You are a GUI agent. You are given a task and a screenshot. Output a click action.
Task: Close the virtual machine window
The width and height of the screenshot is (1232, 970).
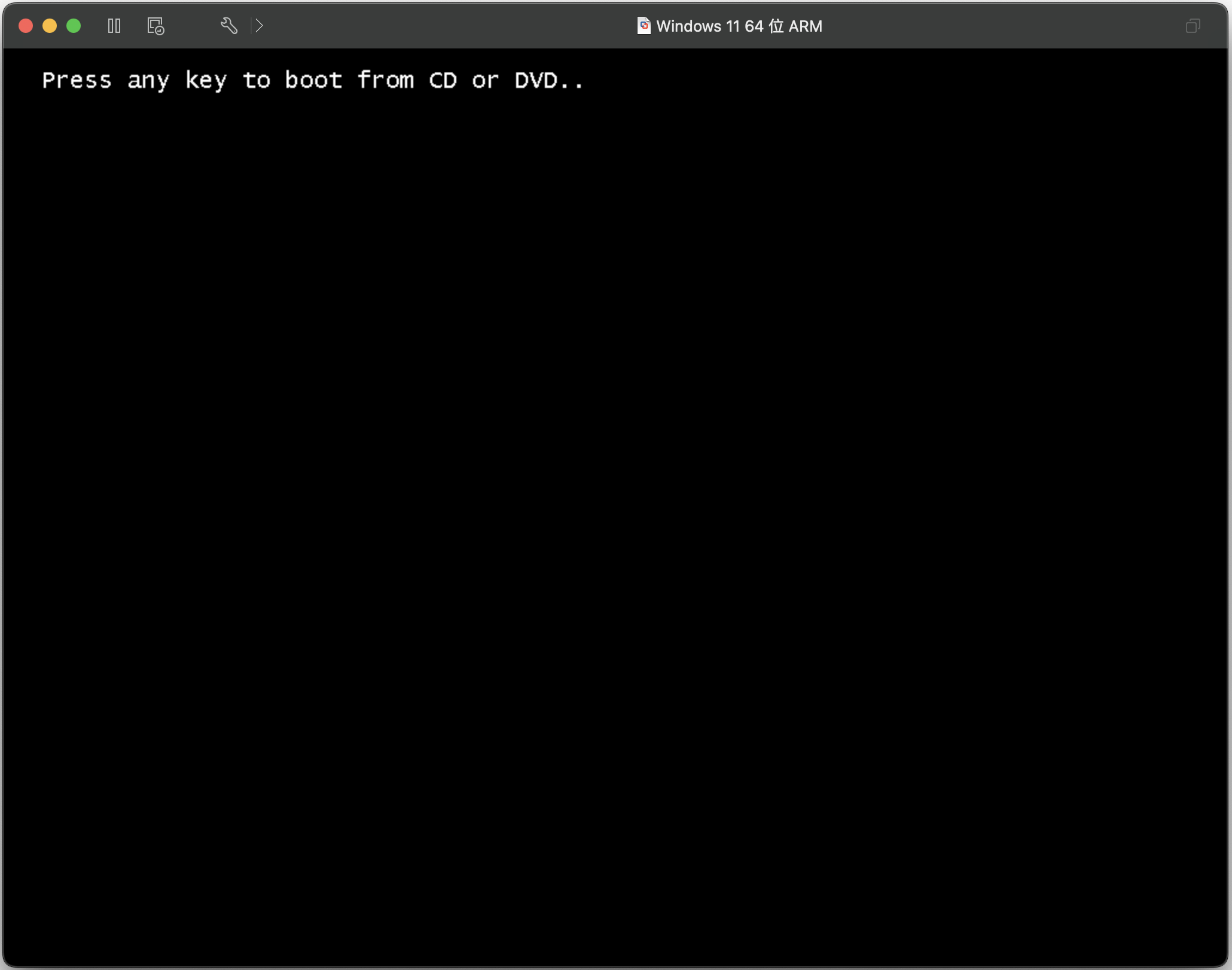click(26, 26)
